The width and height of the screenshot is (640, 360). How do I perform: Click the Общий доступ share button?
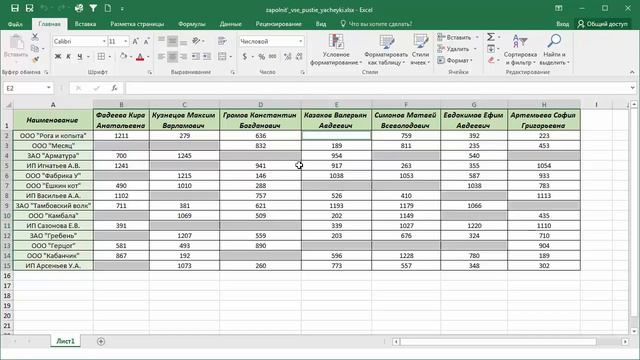coord(602,24)
